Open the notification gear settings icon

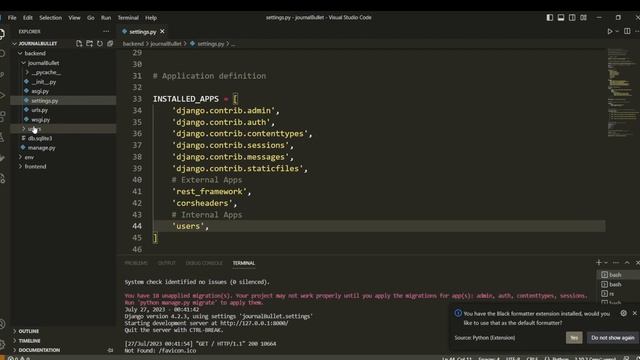[624, 313]
